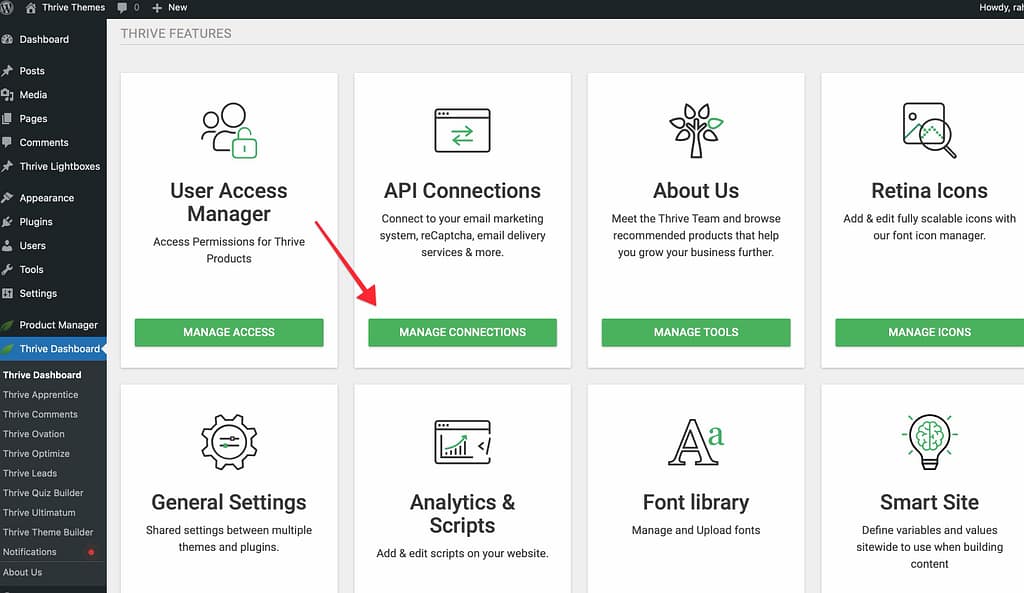Viewport: 1024px width, 593px height.
Task: Go to Appearance in sidebar
Action: click(46, 198)
